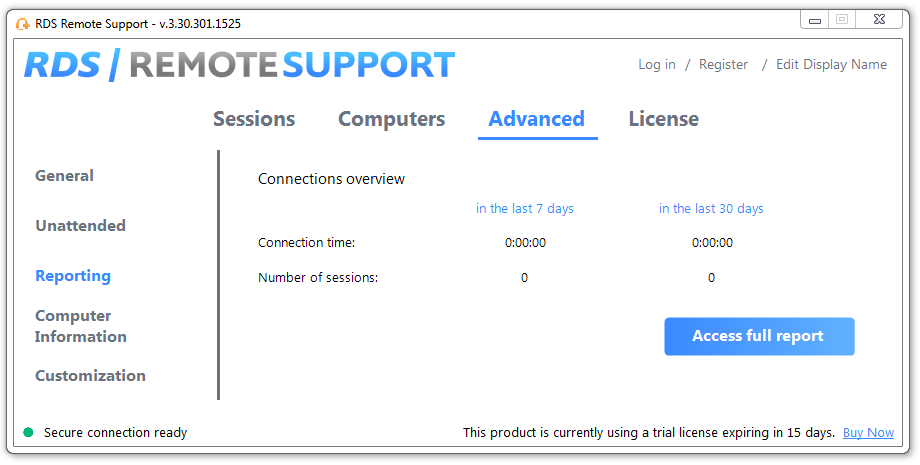This screenshot has height=465, width=920.
Task: Click the orange headset app icon in title bar
Action: tap(22, 24)
